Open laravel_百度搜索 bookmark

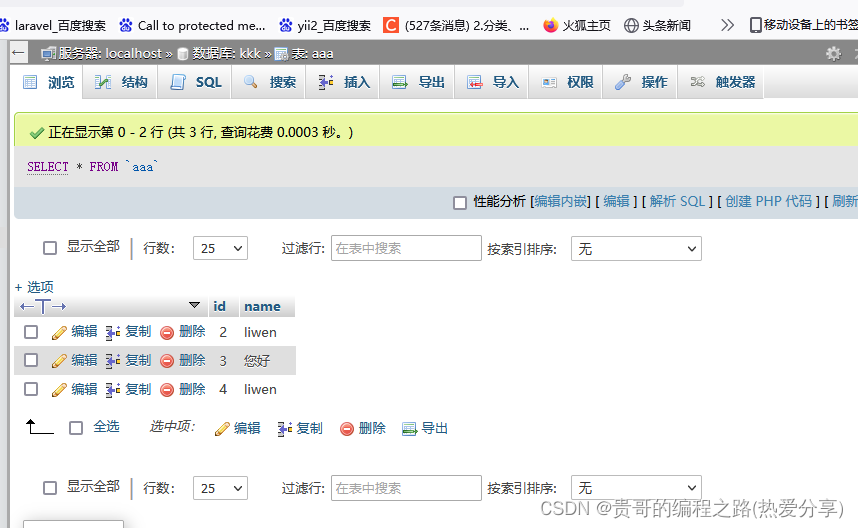pos(53,25)
